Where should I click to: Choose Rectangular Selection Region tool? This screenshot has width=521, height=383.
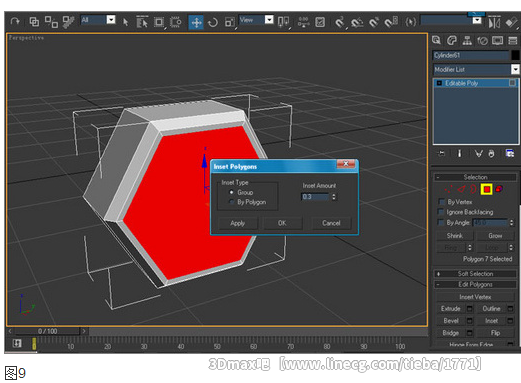[x=159, y=22]
